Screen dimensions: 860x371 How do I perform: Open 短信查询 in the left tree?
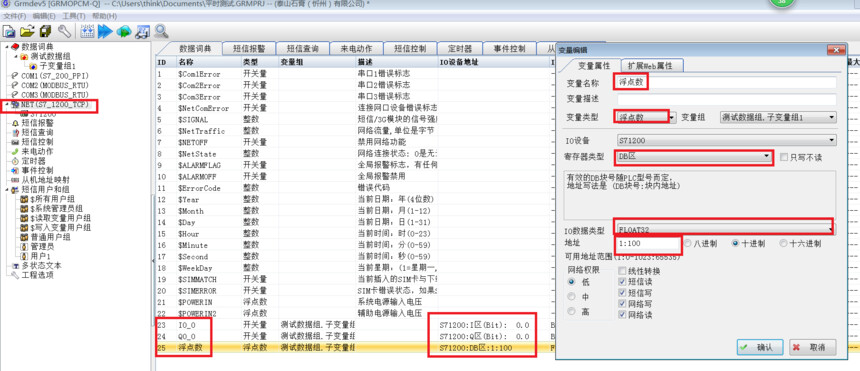pos(37,133)
